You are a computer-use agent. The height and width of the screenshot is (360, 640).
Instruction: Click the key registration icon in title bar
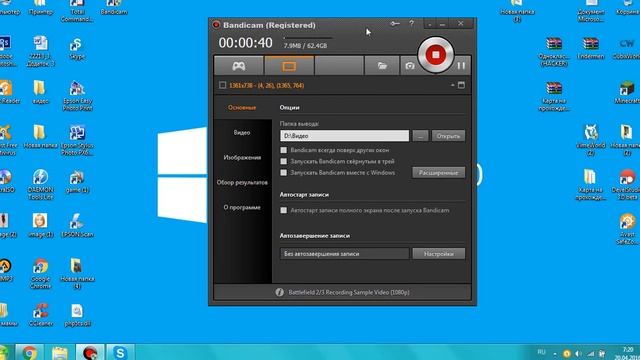[x=395, y=24]
